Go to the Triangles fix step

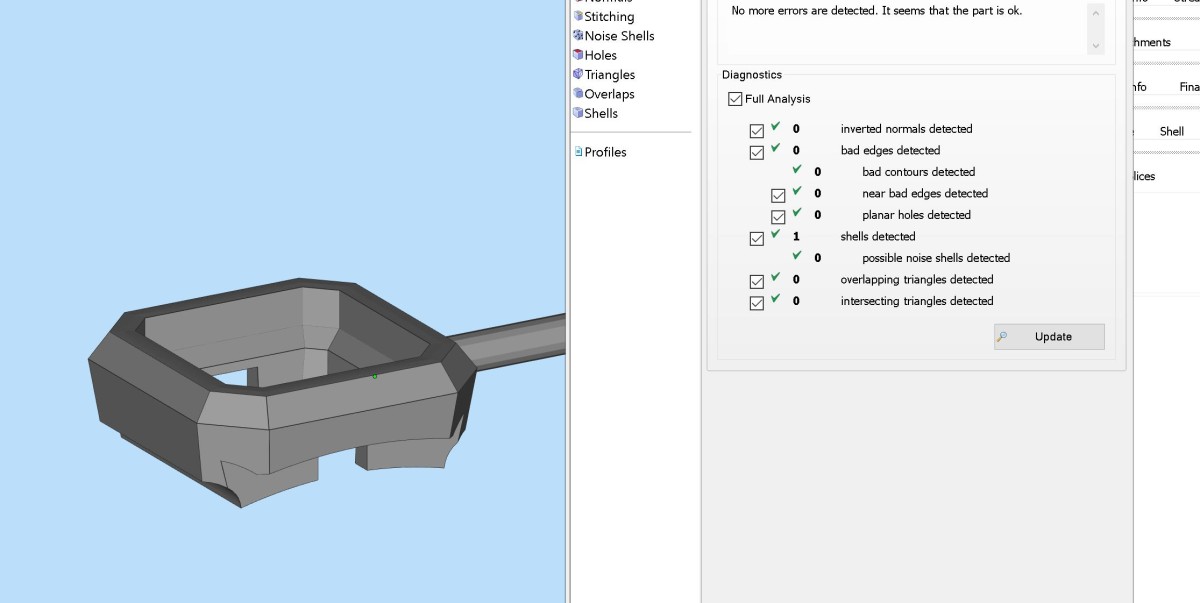(609, 75)
